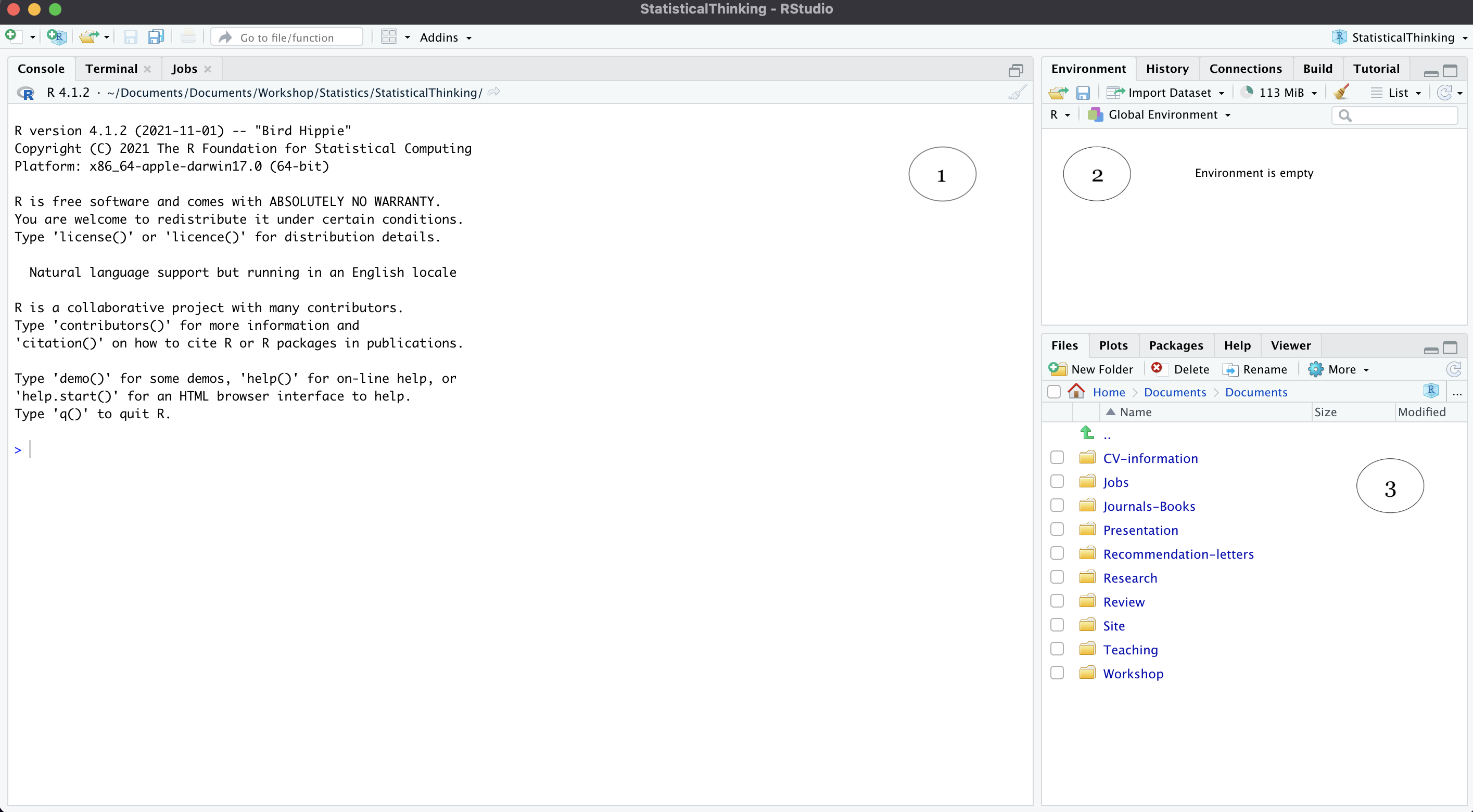This screenshot has height=812, width=1473.
Task: Clear console with the broom icon
Action: [x=1017, y=93]
